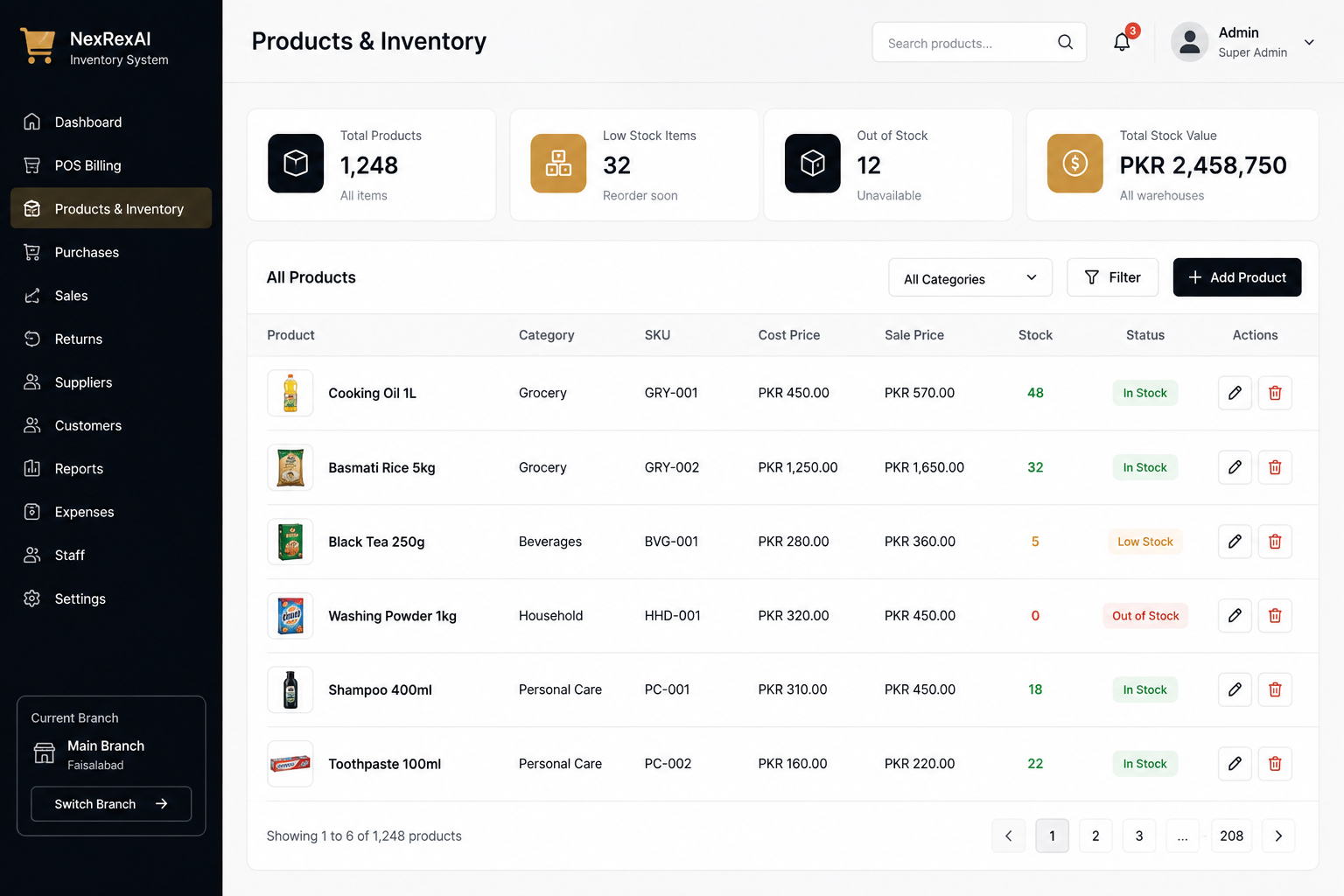Click the Shampoo 400ml pencil icon

coord(1235,689)
